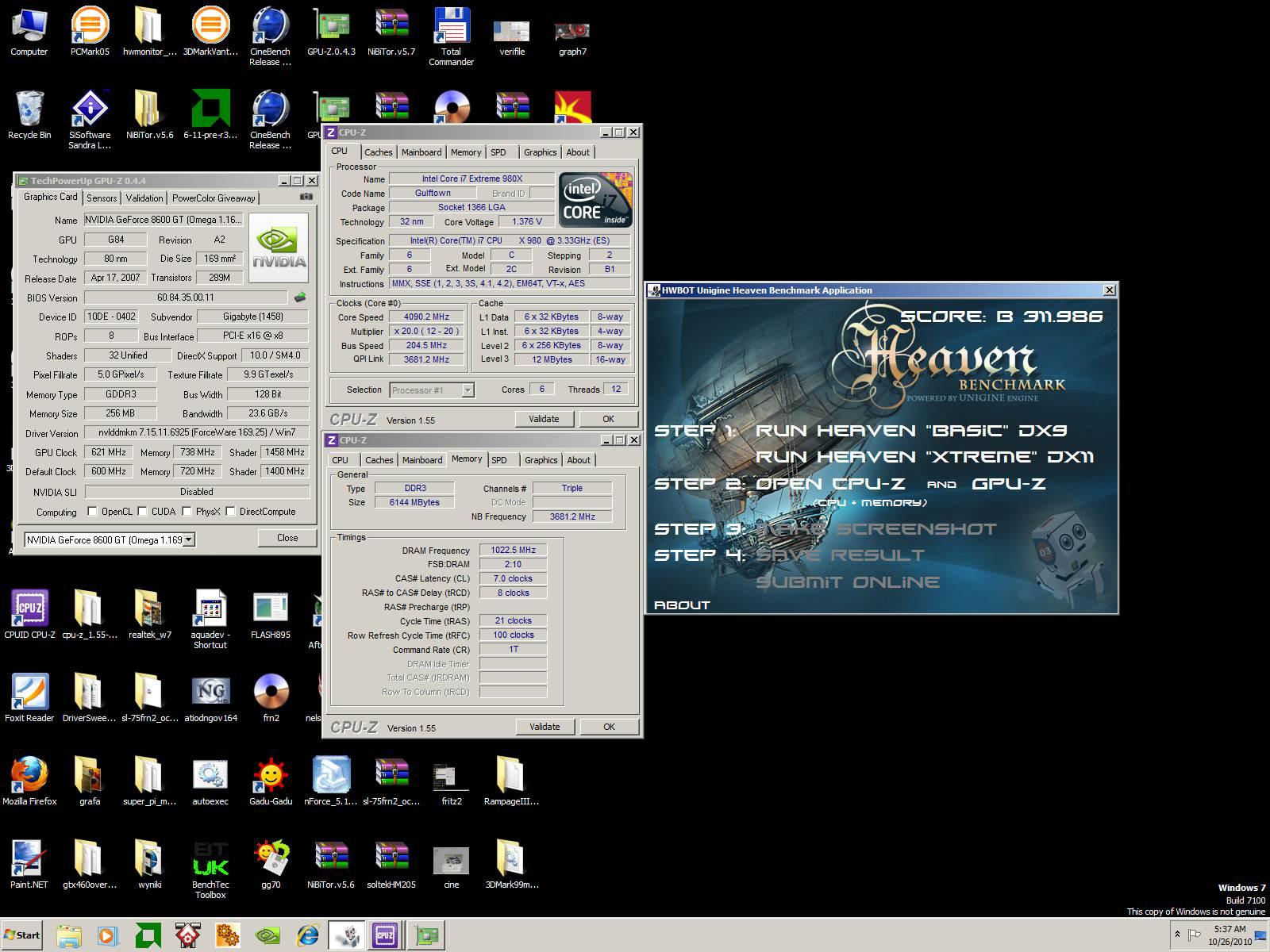1270x952 pixels.
Task: Click the Windows Media Player taskbar icon
Action: [109, 935]
